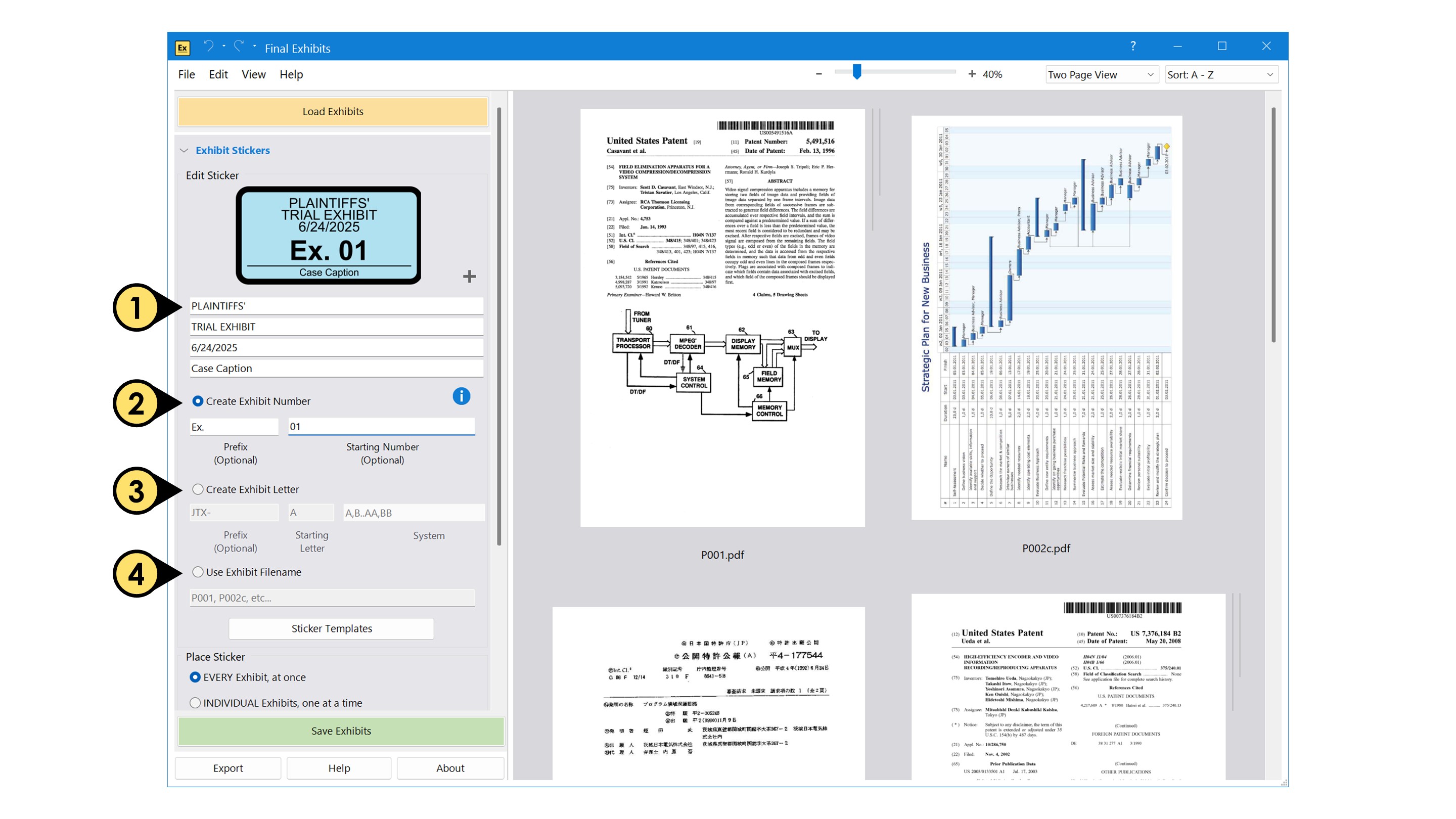Select EVERY Exhibit, at once option
1456x819 pixels.
pyautogui.click(x=195, y=676)
